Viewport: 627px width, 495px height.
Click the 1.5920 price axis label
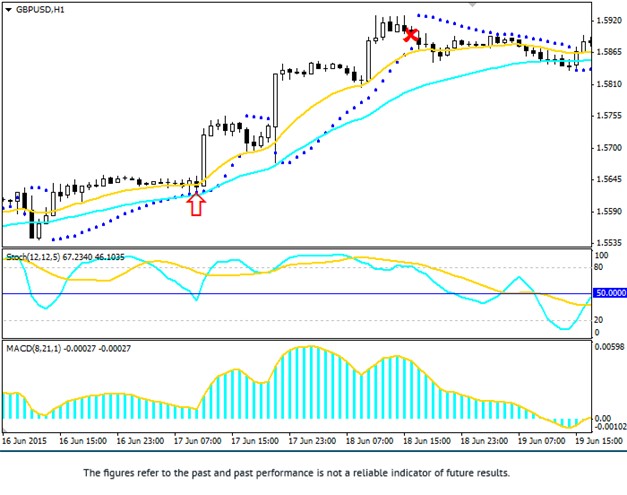(609, 20)
